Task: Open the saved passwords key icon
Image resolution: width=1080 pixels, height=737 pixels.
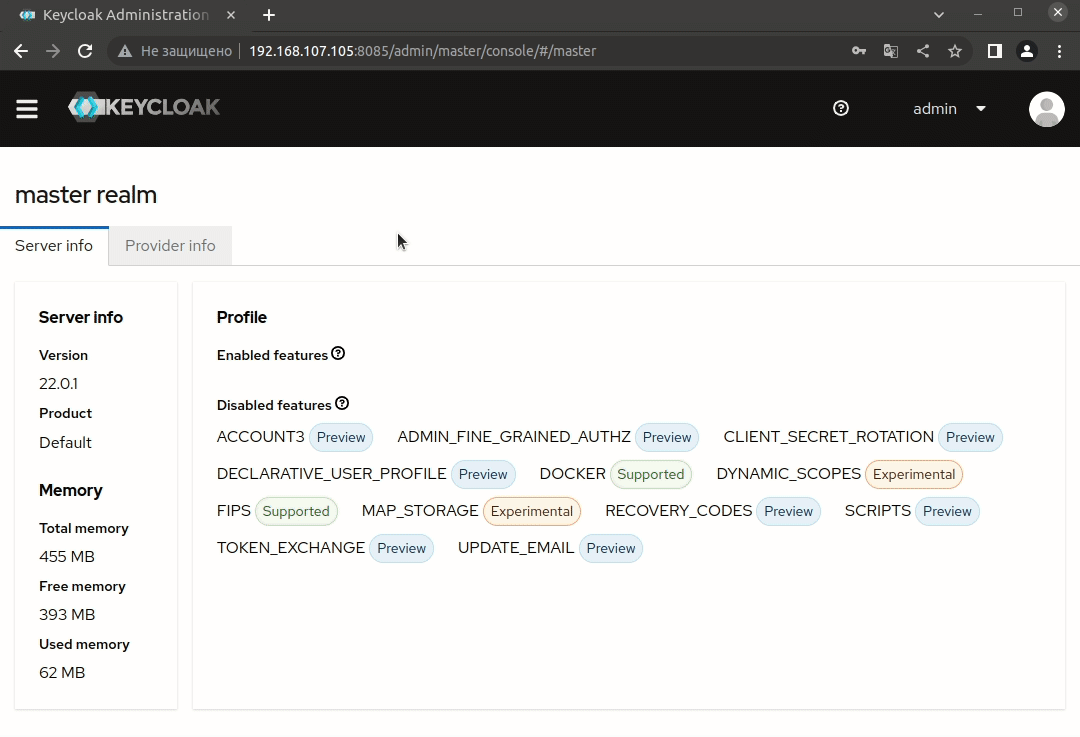Action: [x=858, y=51]
